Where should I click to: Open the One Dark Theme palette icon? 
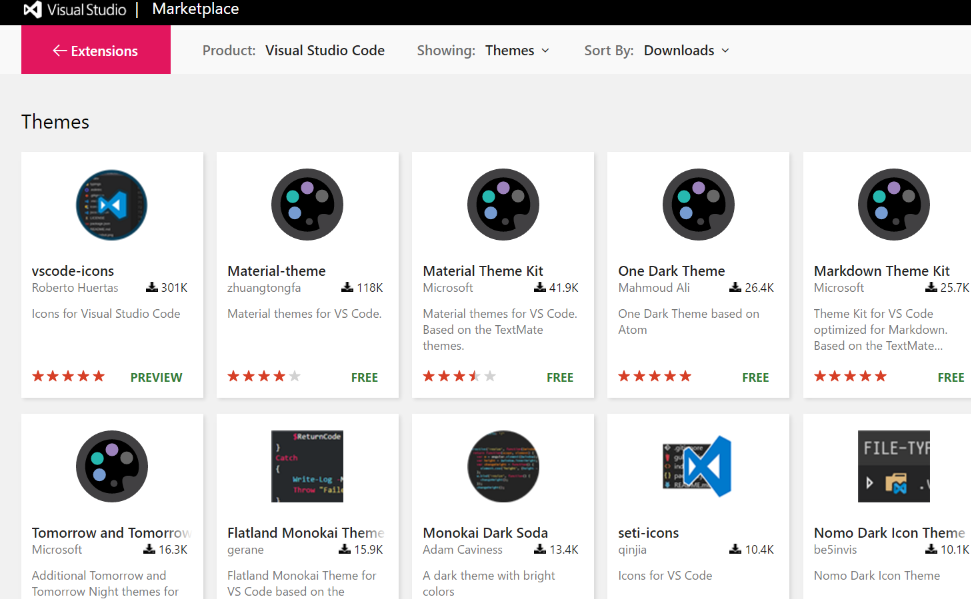pos(699,205)
